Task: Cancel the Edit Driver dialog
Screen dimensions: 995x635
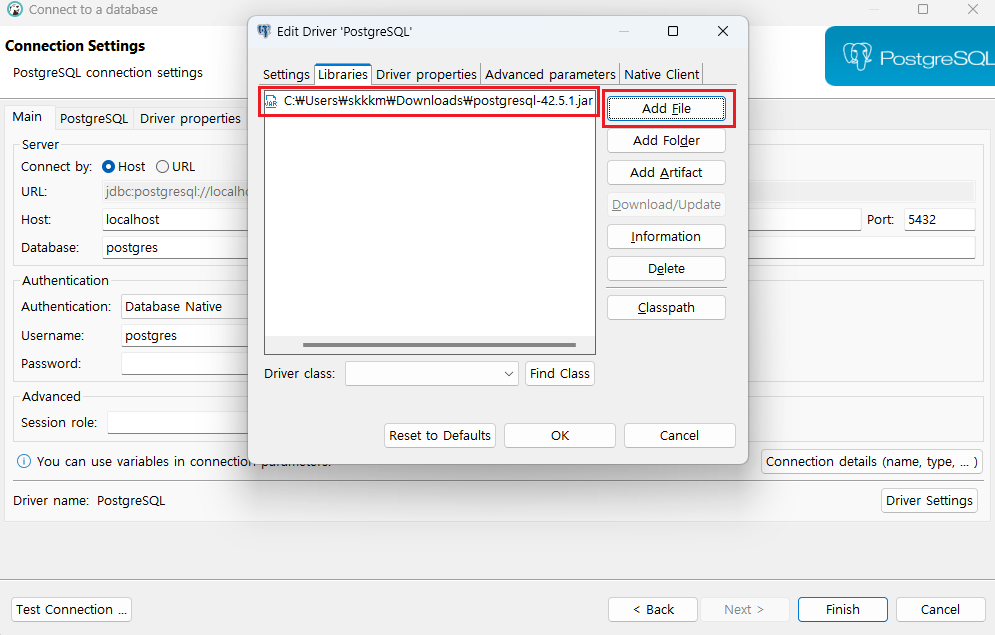Action: [x=680, y=436]
